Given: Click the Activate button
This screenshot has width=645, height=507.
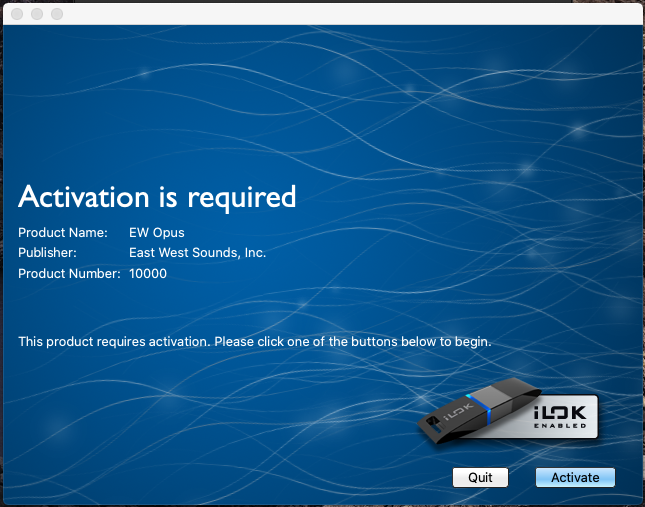Looking at the screenshot, I should [575, 477].
